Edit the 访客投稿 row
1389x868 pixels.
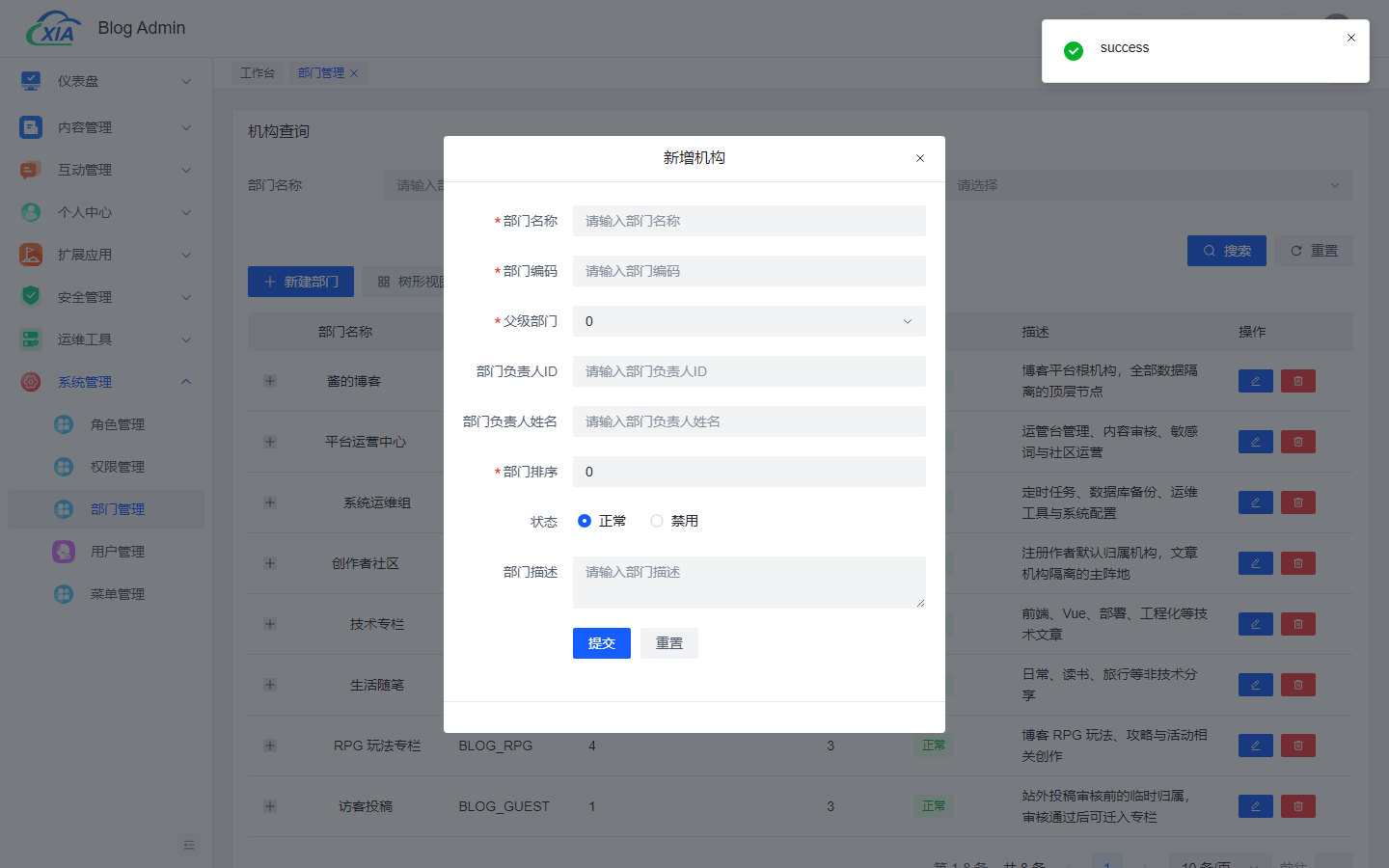pos(1256,806)
